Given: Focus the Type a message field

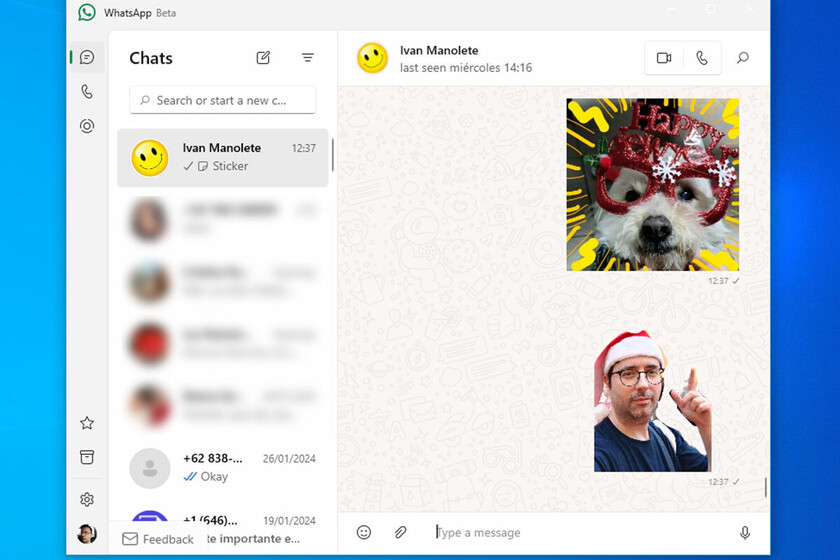Looking at the screenshot, I should (x=581, y=532).
